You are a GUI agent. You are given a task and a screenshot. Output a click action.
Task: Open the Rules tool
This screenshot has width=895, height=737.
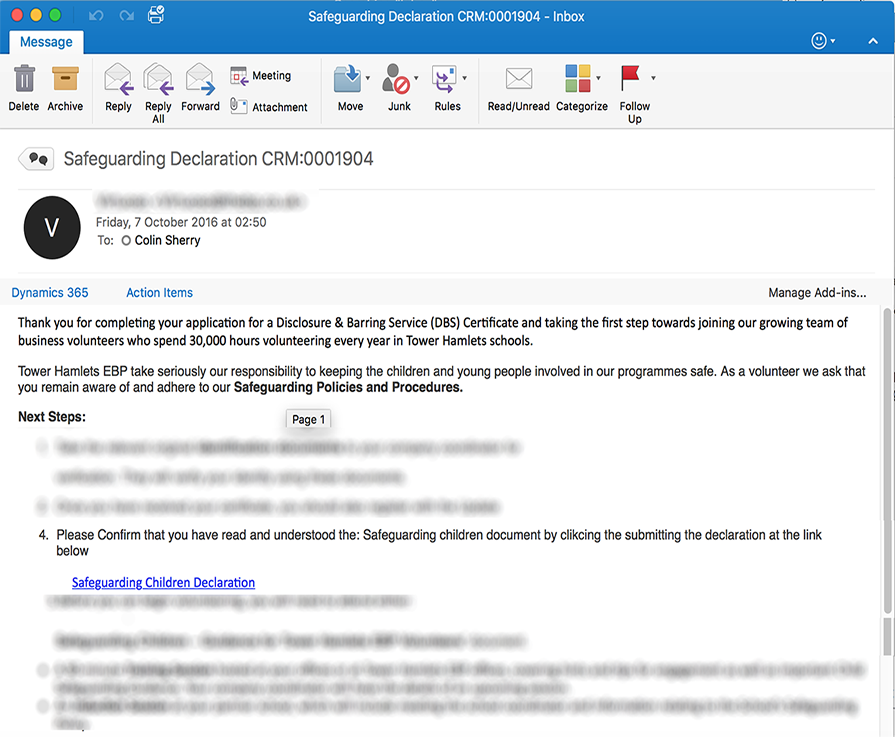448,88
